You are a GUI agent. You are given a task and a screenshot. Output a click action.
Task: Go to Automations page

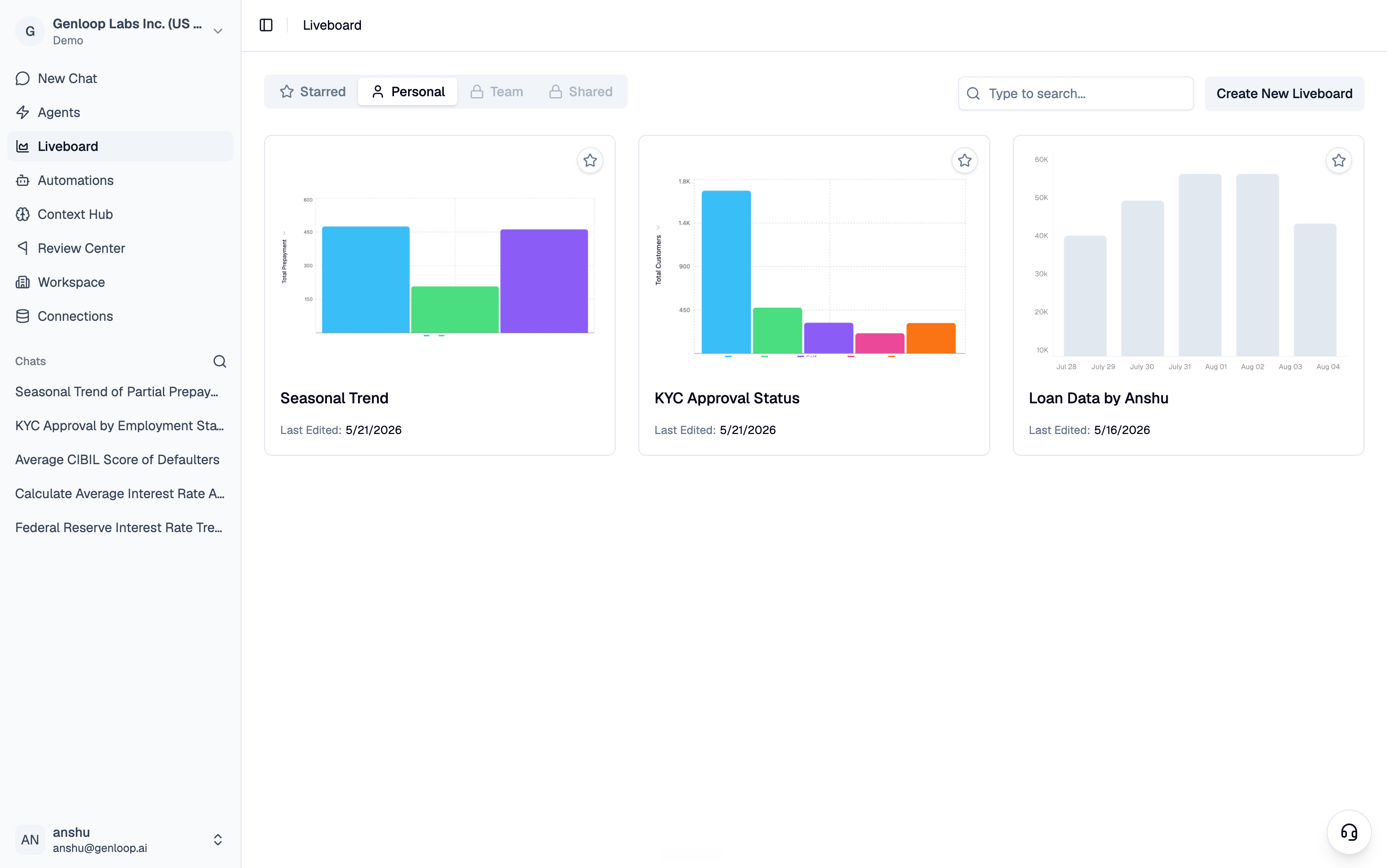[120, 180]
